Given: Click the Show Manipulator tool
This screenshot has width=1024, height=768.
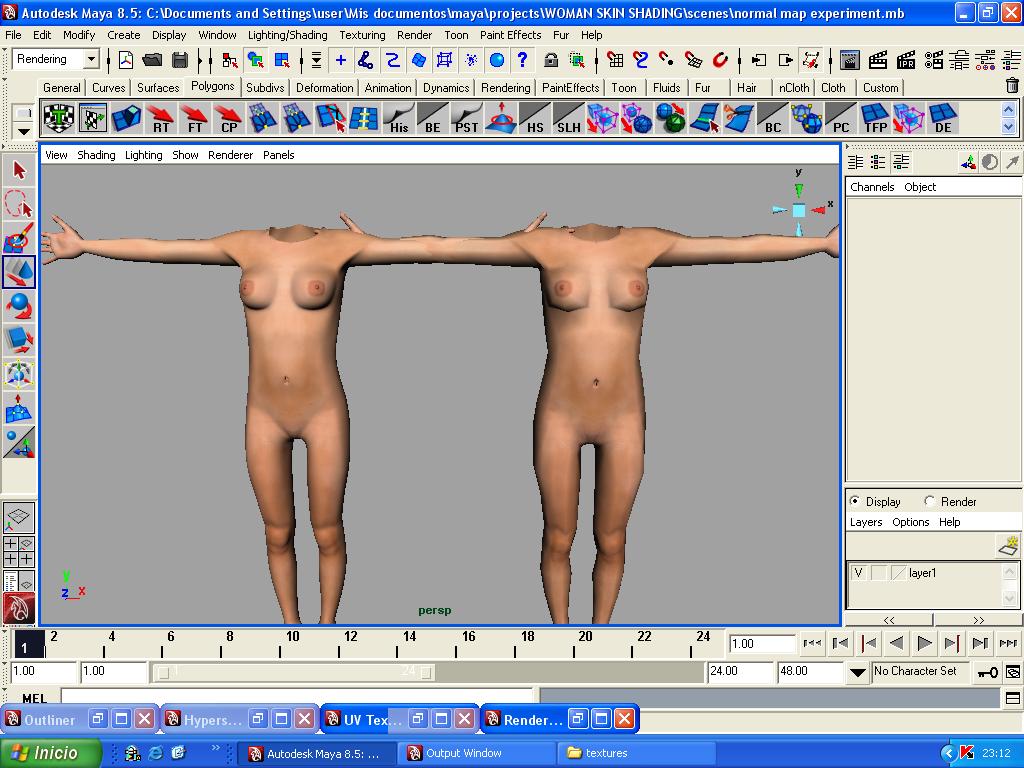Looking at the screenshot, I should [19, 442].
